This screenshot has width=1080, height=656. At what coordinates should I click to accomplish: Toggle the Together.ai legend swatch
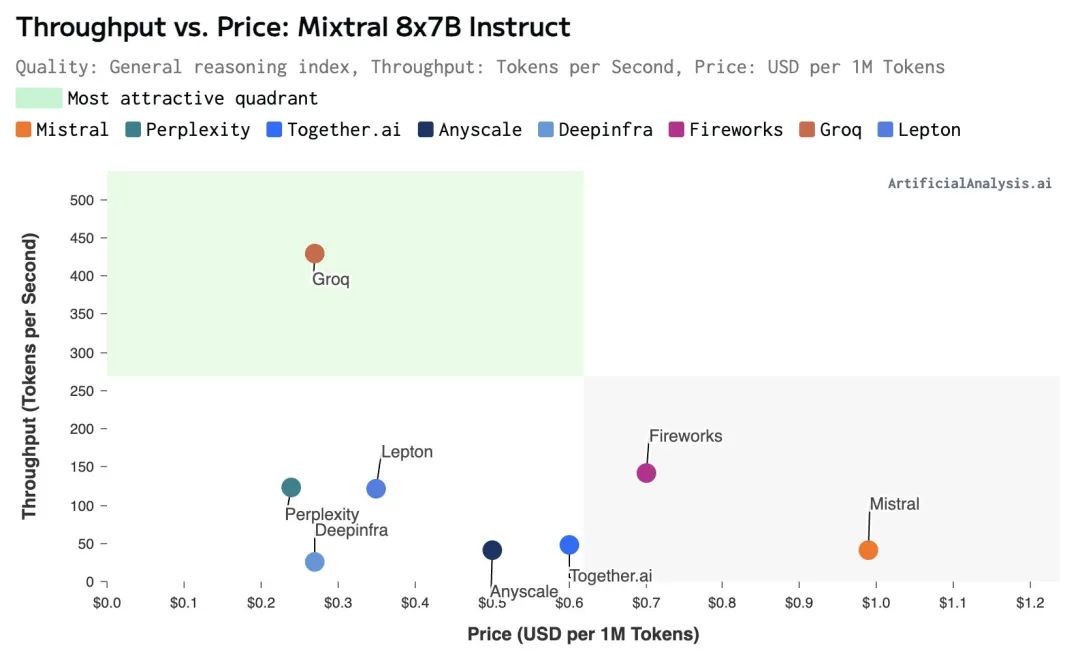(275, 129)
